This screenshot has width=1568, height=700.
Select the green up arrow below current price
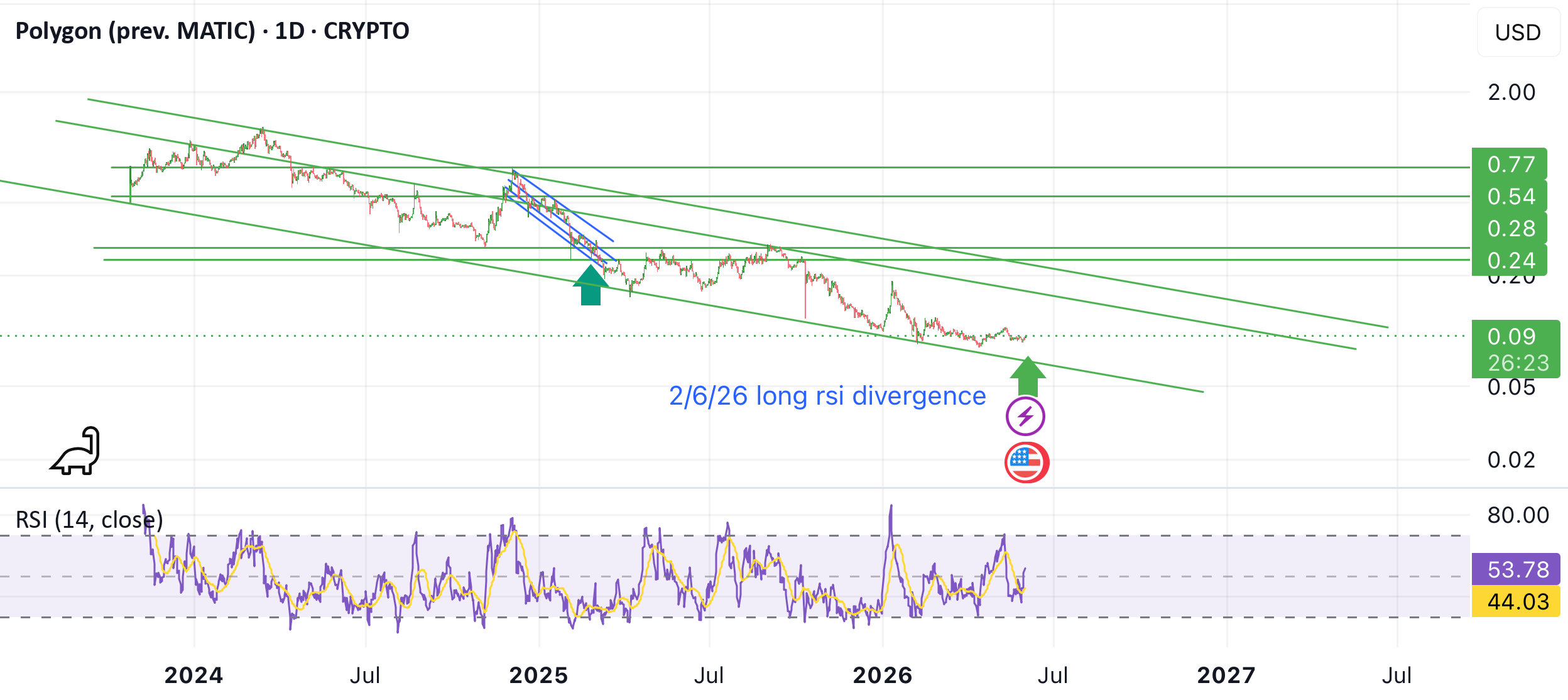[x=1028, y=376]
